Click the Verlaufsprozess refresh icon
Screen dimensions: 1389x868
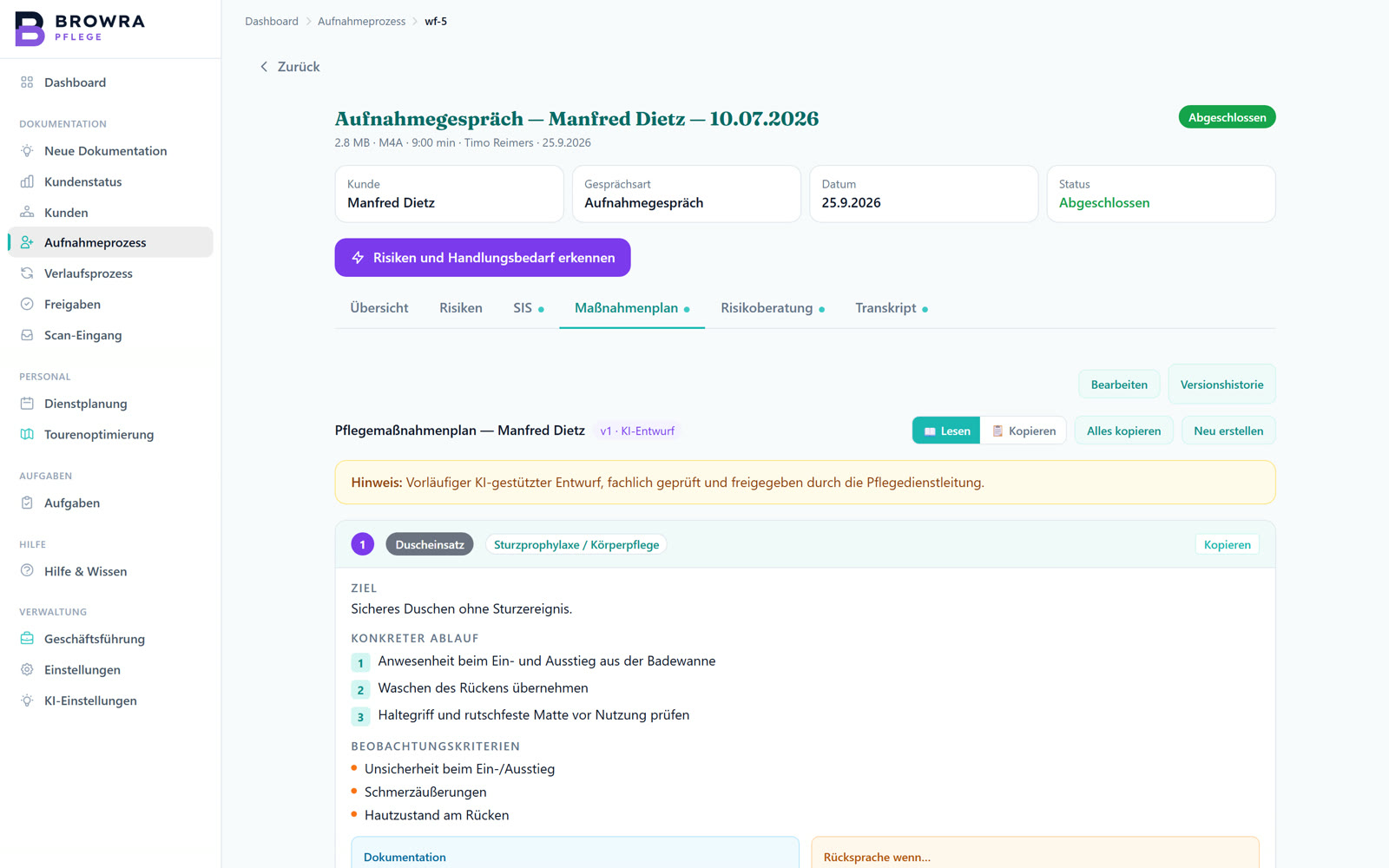pyautogui.click(x=27, y=273)
